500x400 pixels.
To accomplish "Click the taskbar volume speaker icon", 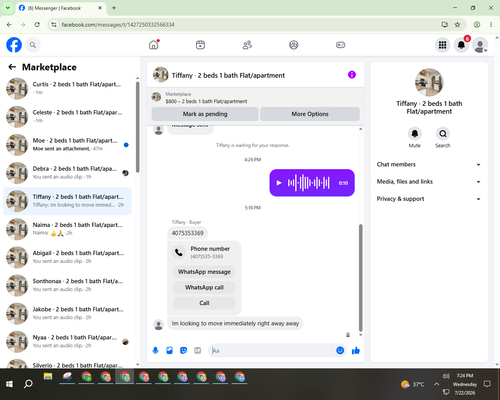I will [x=446, y=376].
